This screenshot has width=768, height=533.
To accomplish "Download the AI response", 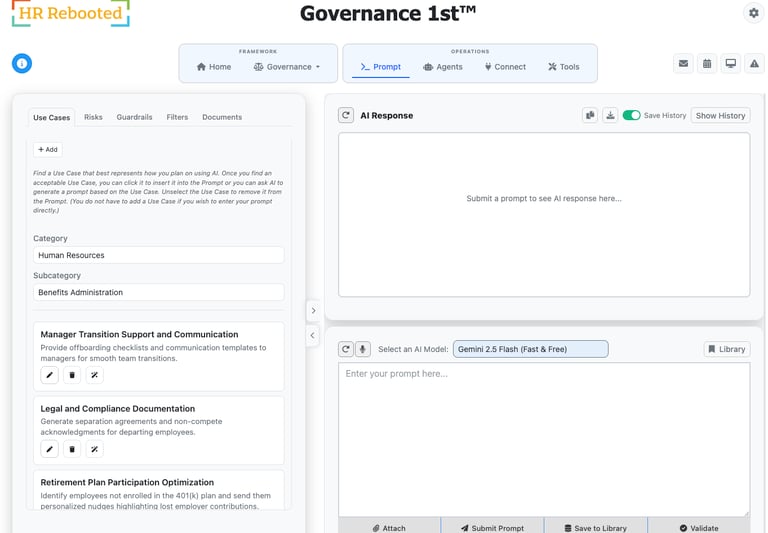I will [x=610, y=115].
